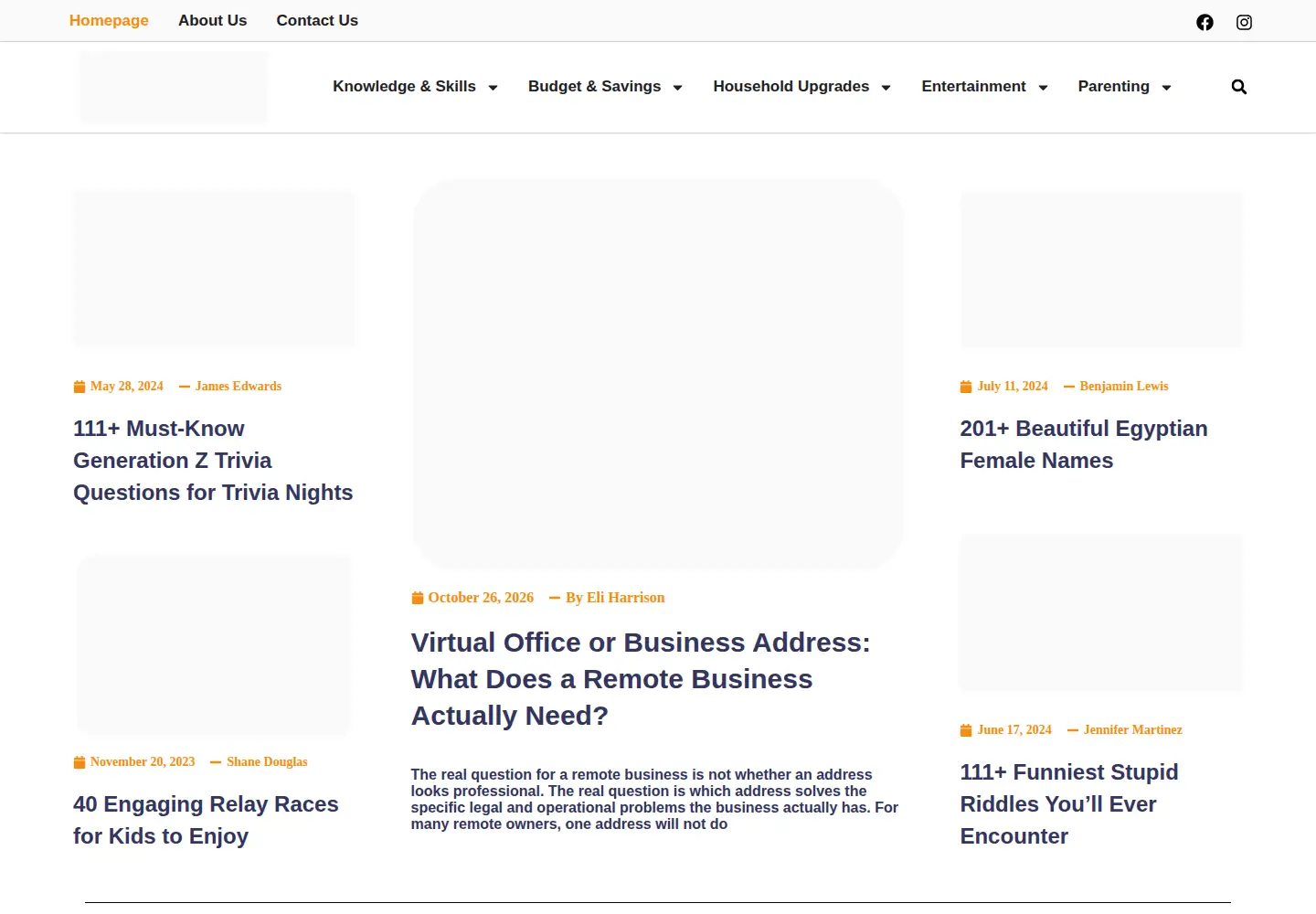Click calendar icon next to May 28, 2024
This screenshot has height=914, width=1316.
tap(80, 387)
